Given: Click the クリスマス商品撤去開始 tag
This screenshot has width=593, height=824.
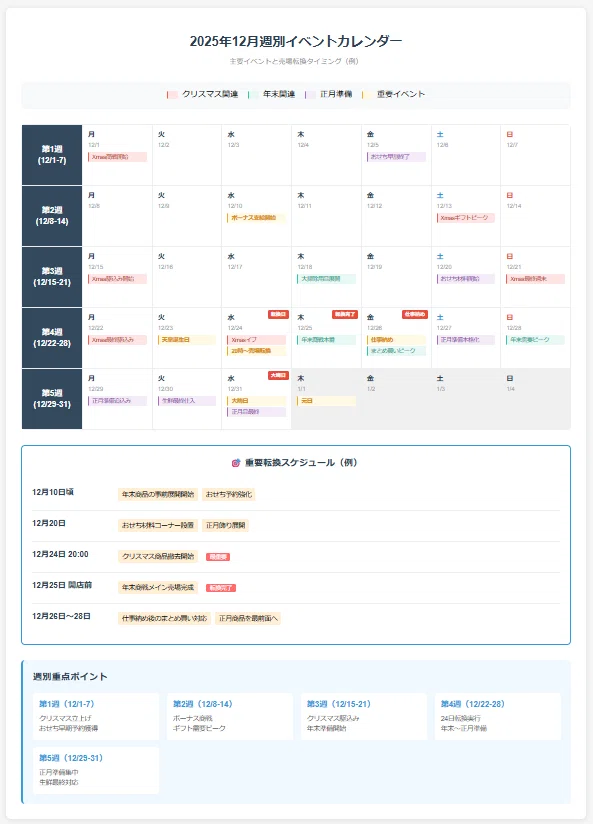Looking at the screenshot, I should [x=158, y=557].
